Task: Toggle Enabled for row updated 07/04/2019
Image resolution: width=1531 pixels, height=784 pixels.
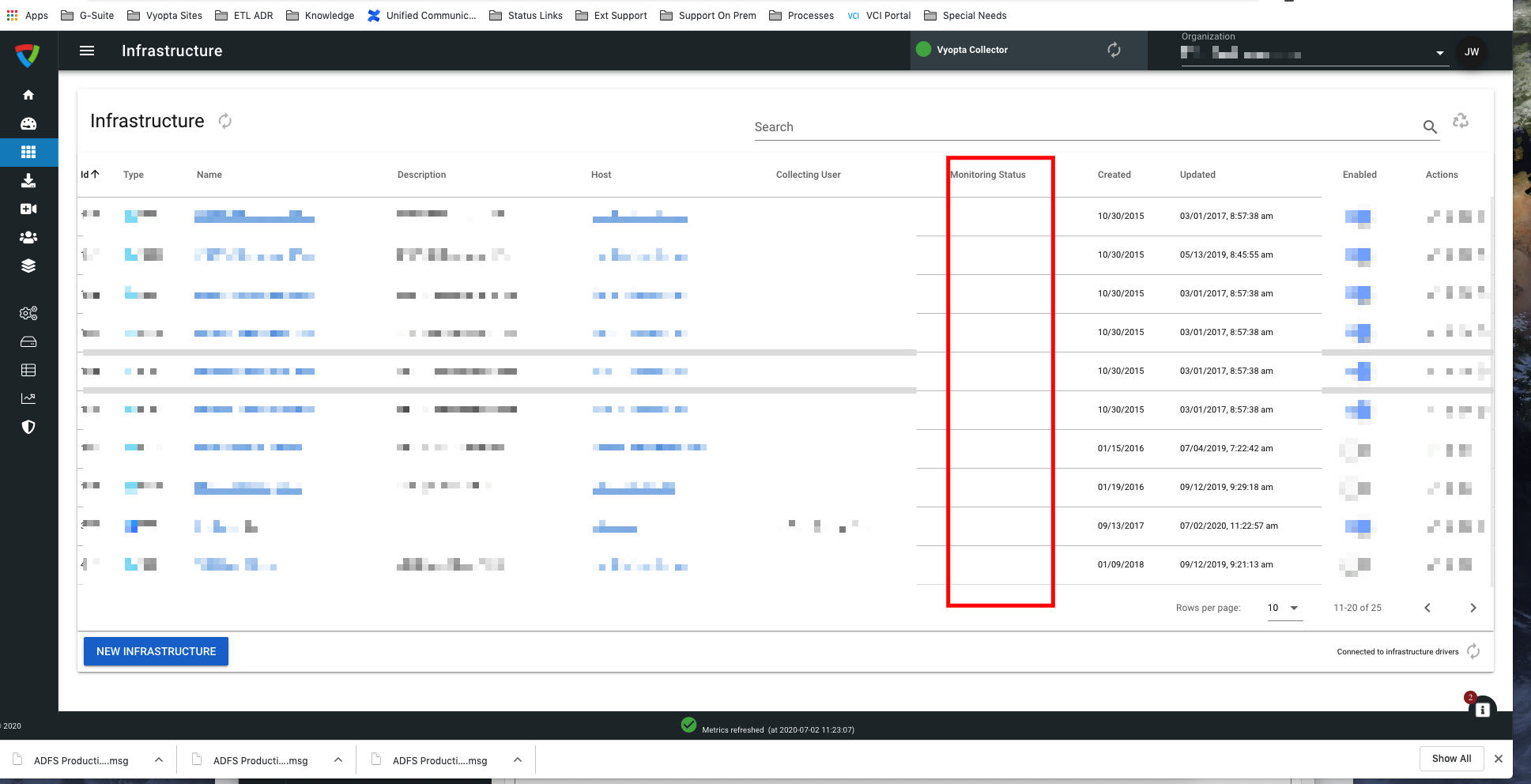Action: tap(1356, 449)
